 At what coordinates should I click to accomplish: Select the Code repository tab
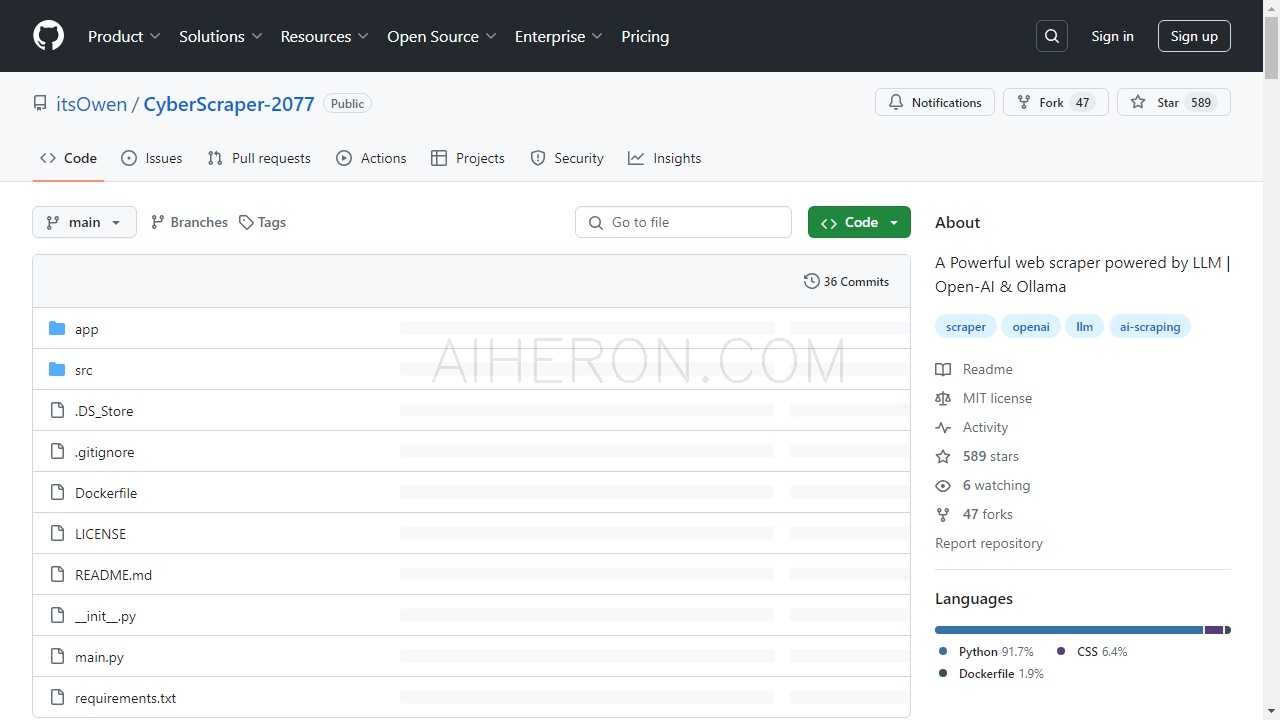[69, 158]
